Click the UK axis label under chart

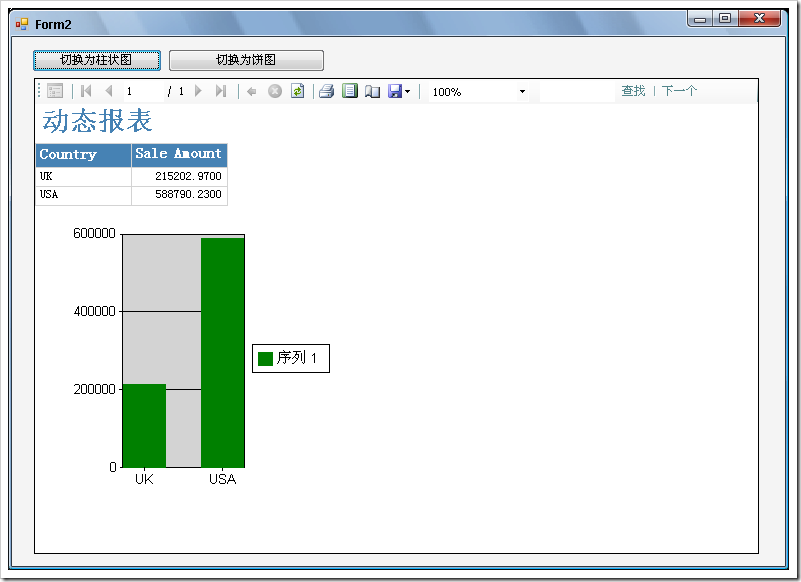pyautogui.click(x=144, y=479)
